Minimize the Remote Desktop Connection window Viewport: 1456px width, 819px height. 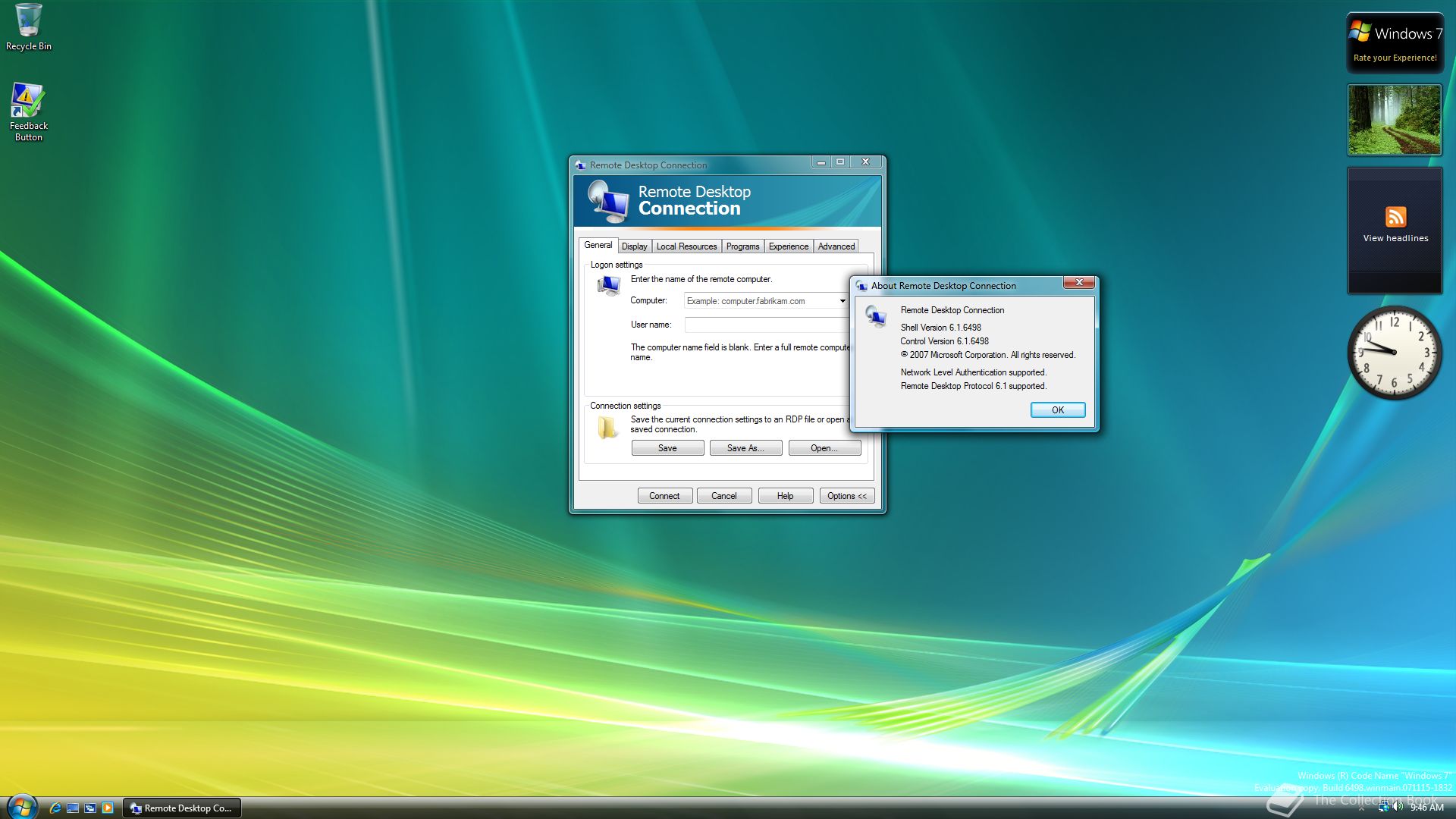821,162
